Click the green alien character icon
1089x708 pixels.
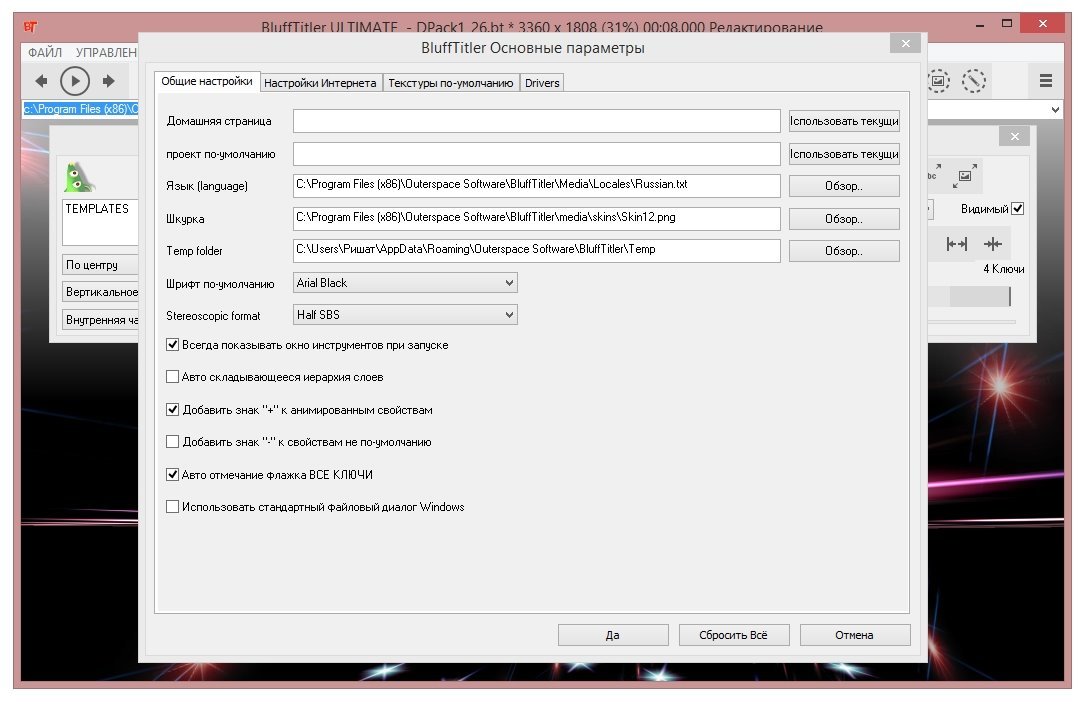(79, 177)
